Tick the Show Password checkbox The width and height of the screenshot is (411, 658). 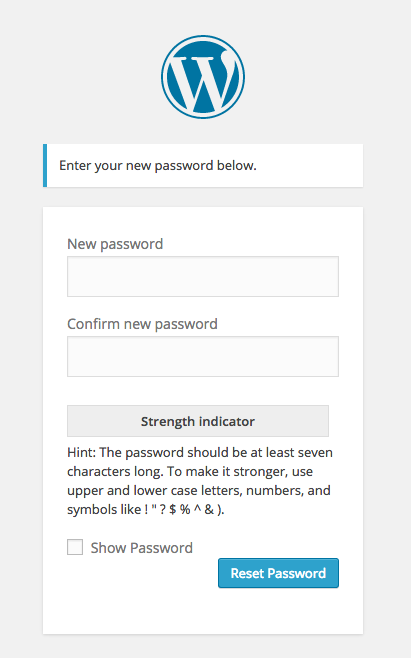tap(75, 547)
